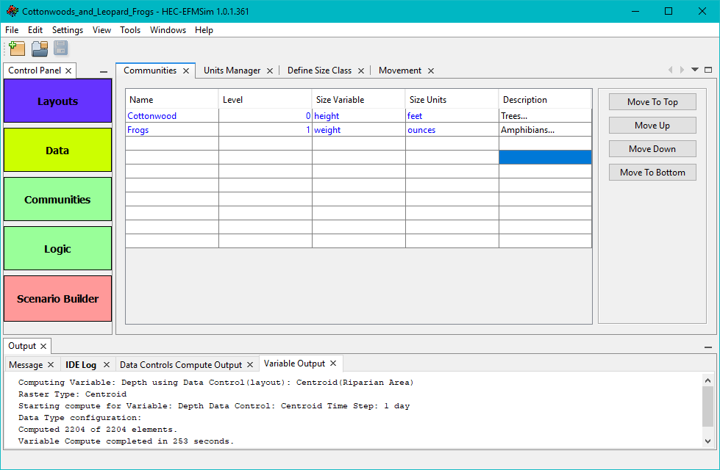The width and height of the screenshot is (720, 470).
Task: Open the editor tab list dropdown arrow
Action: click(695, 70)
